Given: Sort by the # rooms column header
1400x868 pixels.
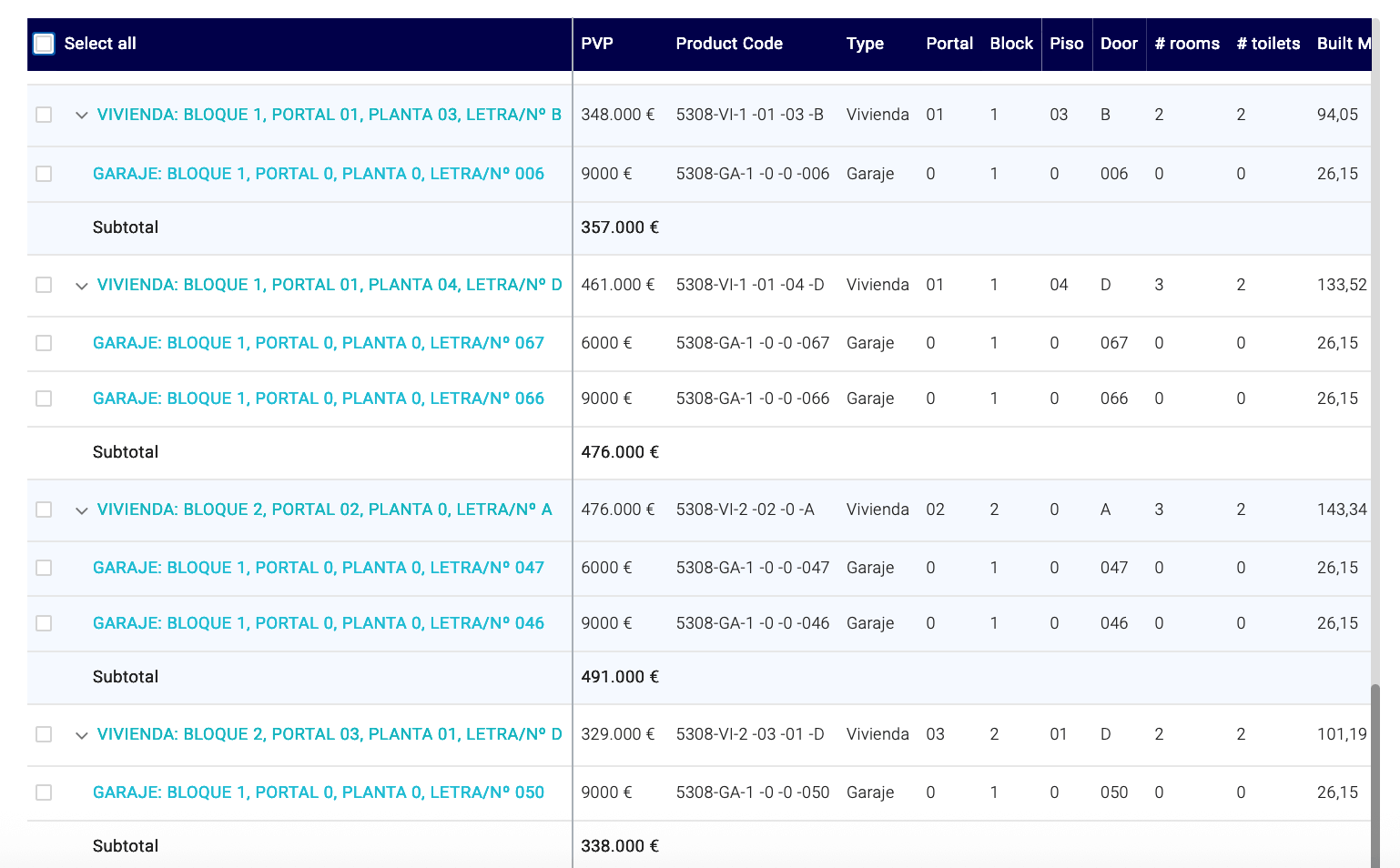Looking at the screenshot, I should pyautogui.click(x=1187, y=44).
